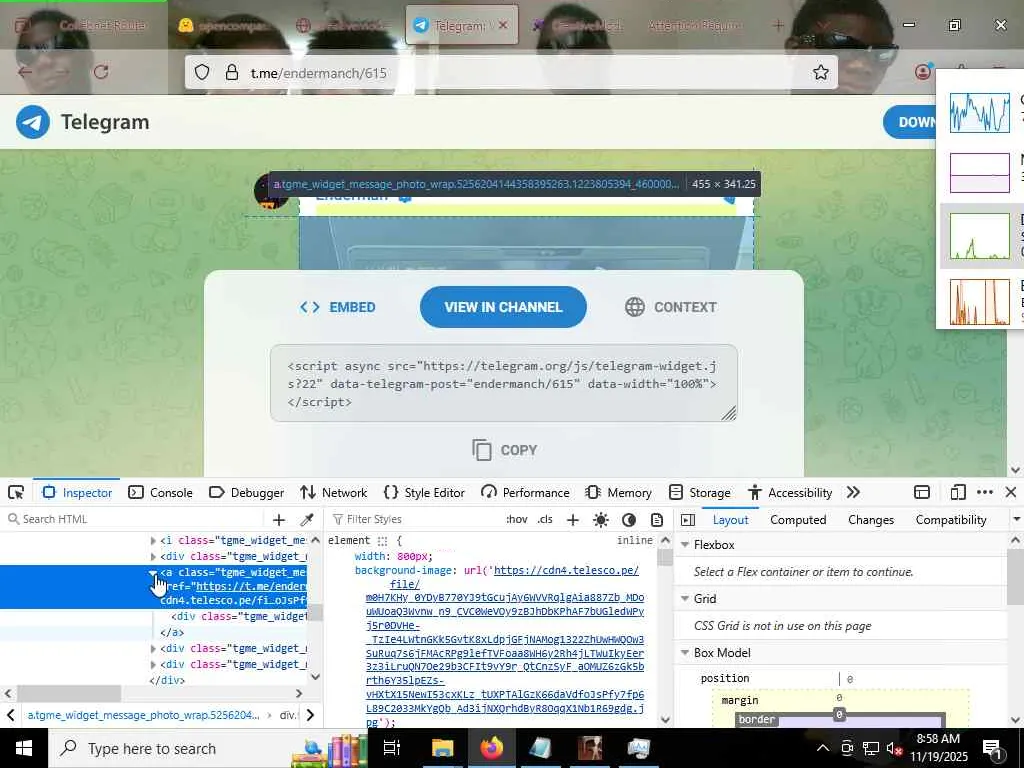1024x768 pixels.
Task: Toggle the three-pane inspector layout
Action: point(688,519)
